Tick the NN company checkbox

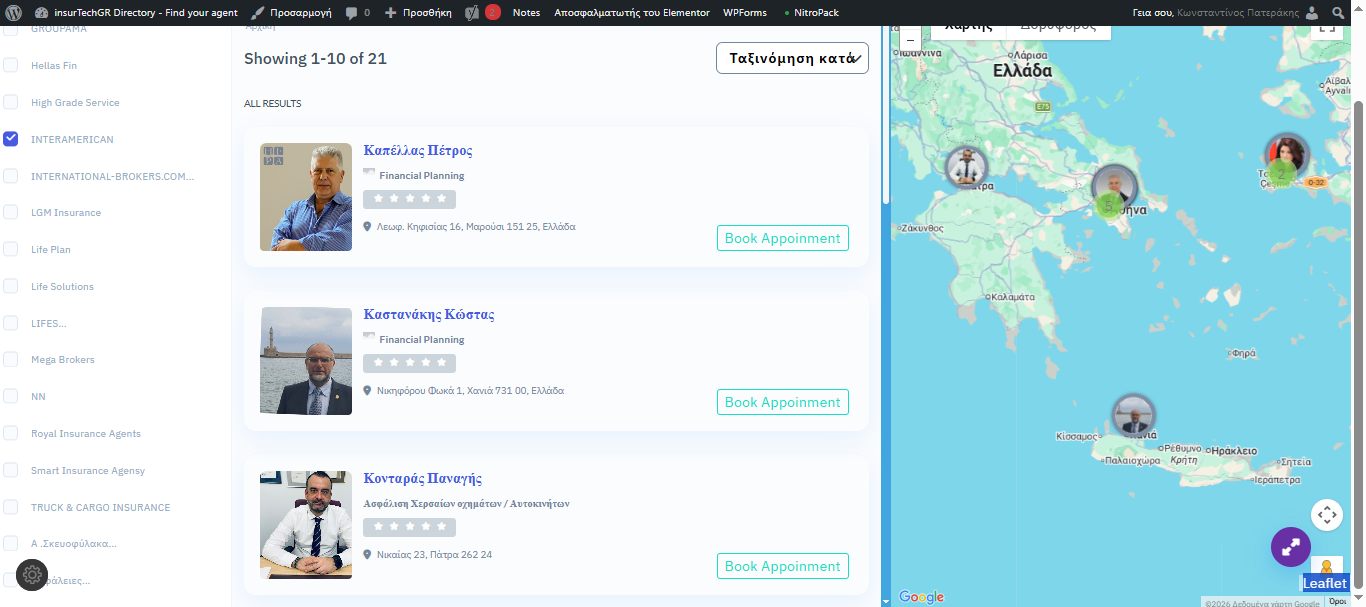pyautogui.click(x=11, y=396)
